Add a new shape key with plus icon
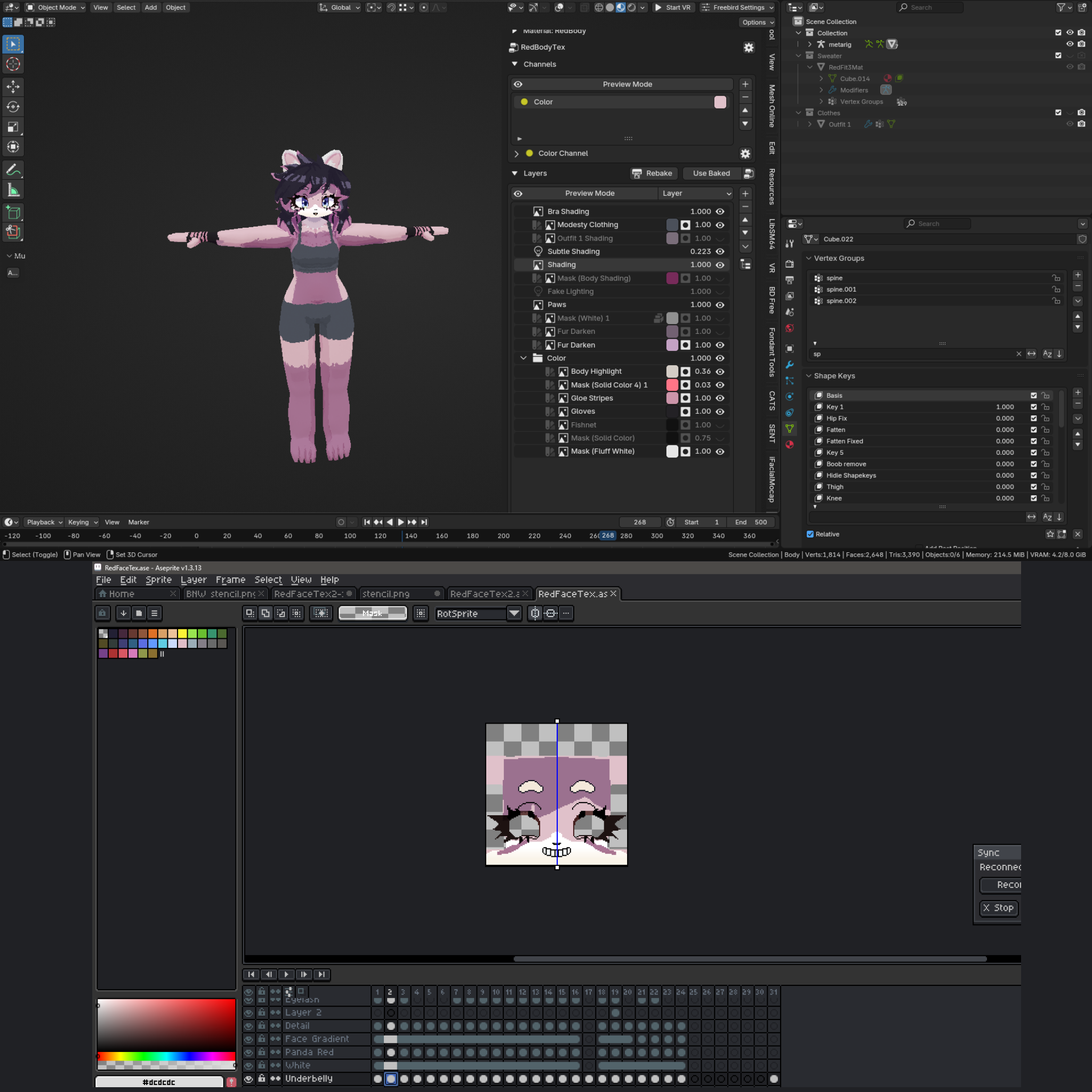 1077,392
